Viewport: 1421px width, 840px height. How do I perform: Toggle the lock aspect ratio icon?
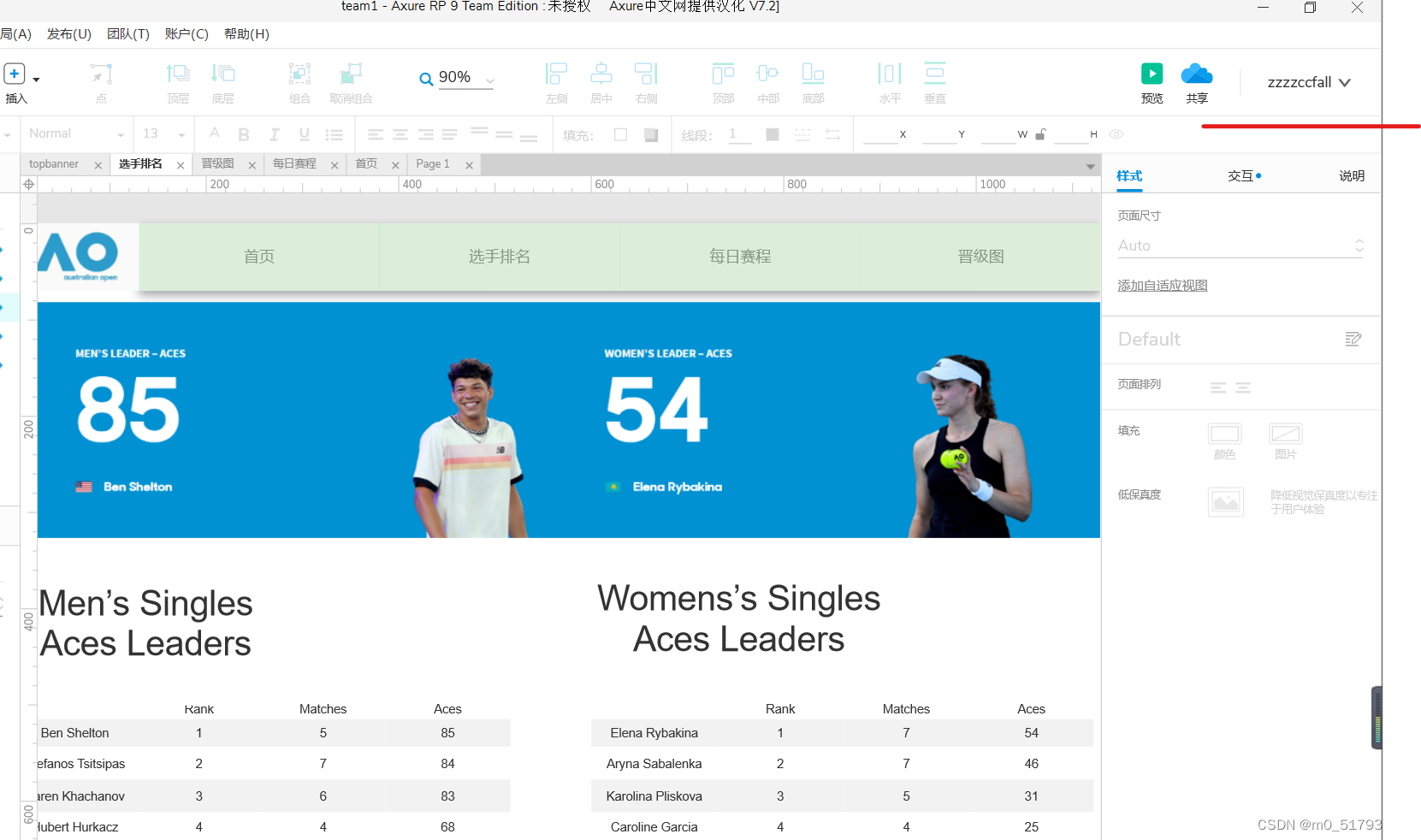[x=1040, y=134]
